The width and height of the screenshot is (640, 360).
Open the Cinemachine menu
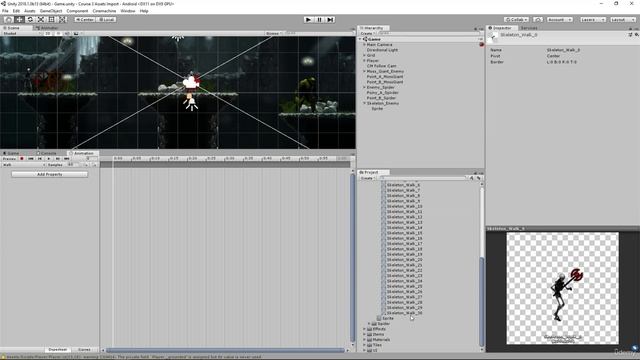tap(104, 11)
